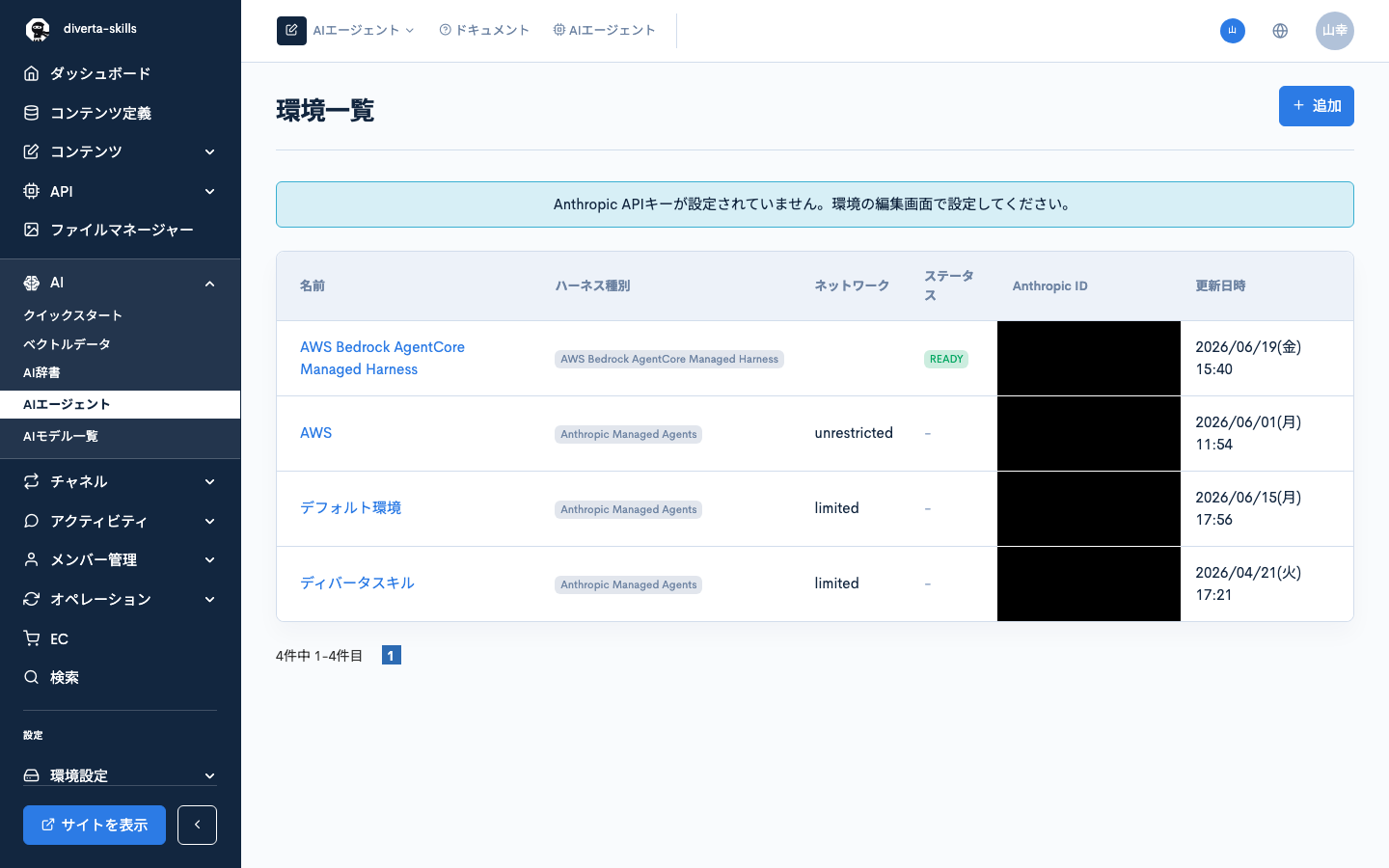1389x868 pixels.
Task: Open the ドキュメント link in top bar
Action: point(484,31)
